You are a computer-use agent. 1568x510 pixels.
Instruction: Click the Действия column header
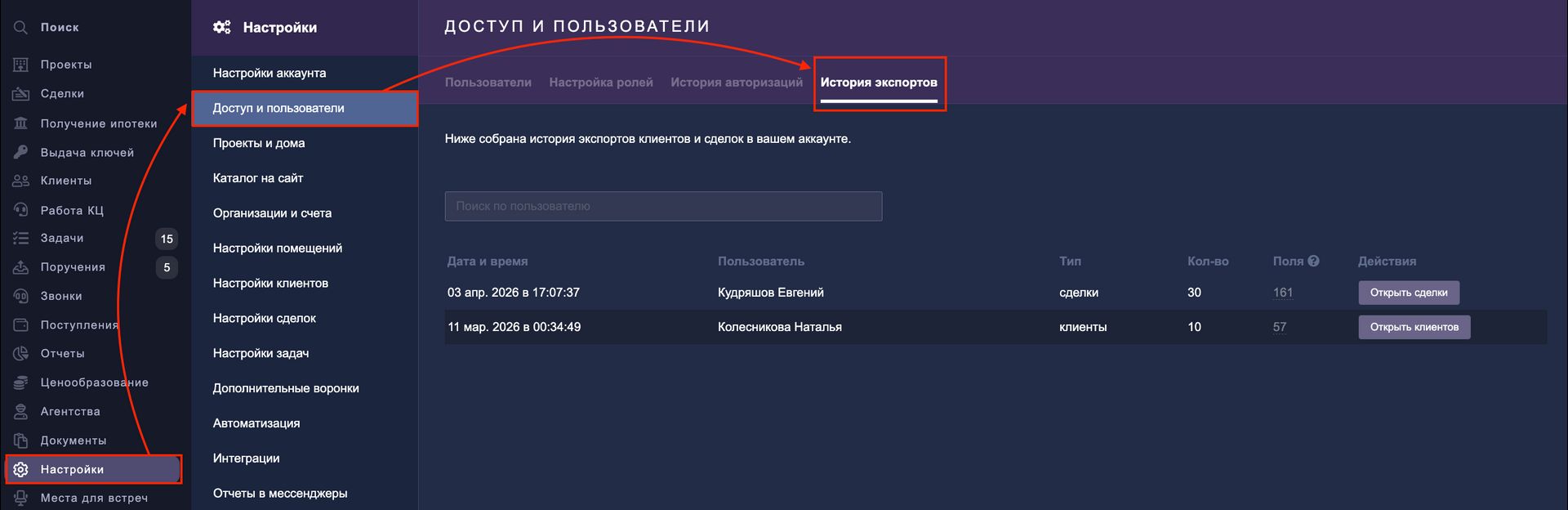[x=1387, y=262]
